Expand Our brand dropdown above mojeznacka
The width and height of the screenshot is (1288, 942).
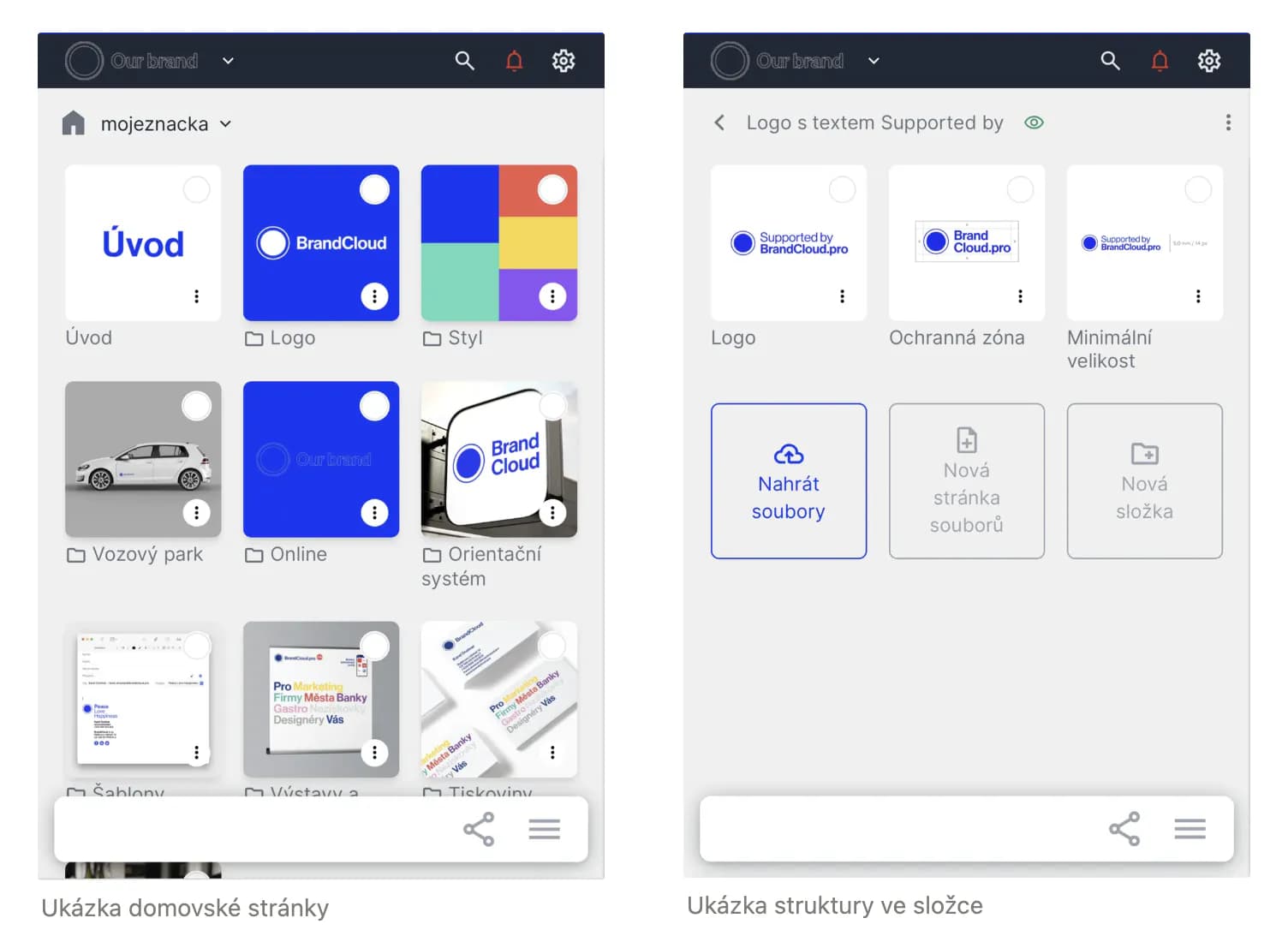228,61
